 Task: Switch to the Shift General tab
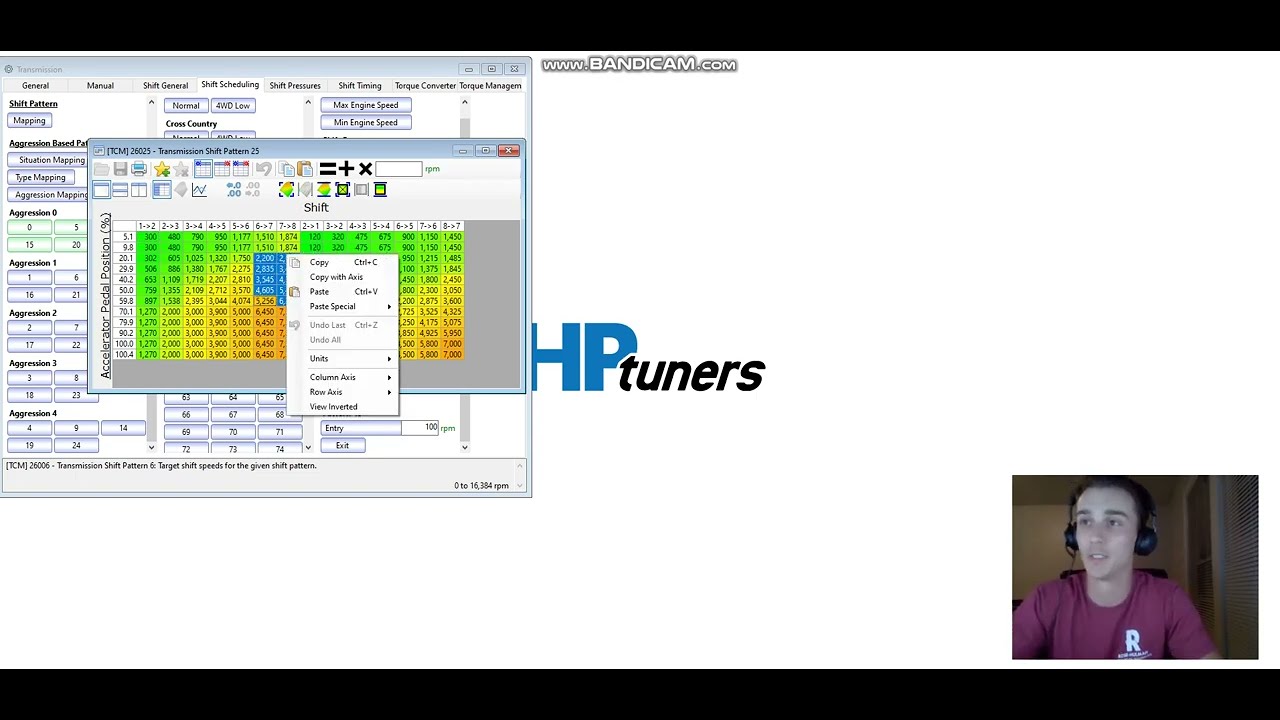pos(165,86)
